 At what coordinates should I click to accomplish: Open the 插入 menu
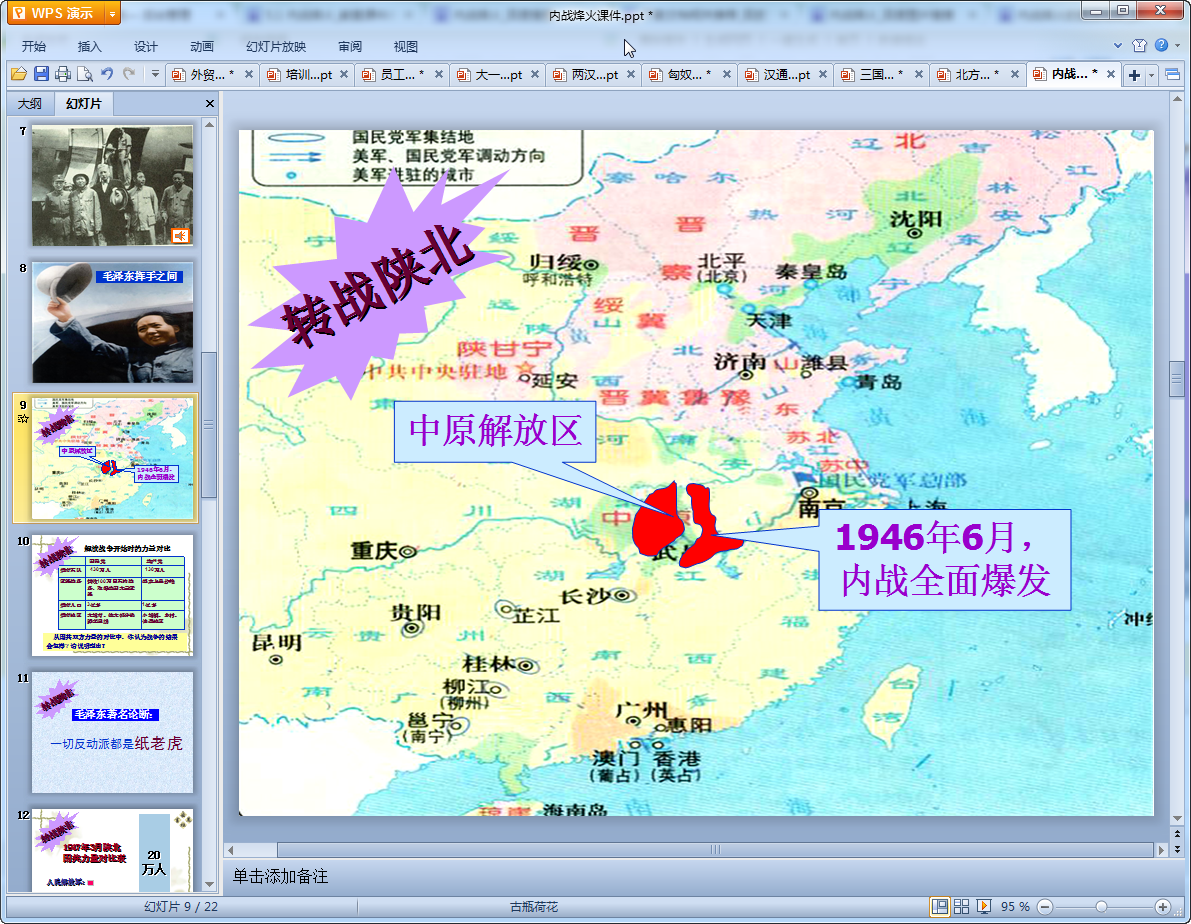pyautogui.click(x=90, y=47)
